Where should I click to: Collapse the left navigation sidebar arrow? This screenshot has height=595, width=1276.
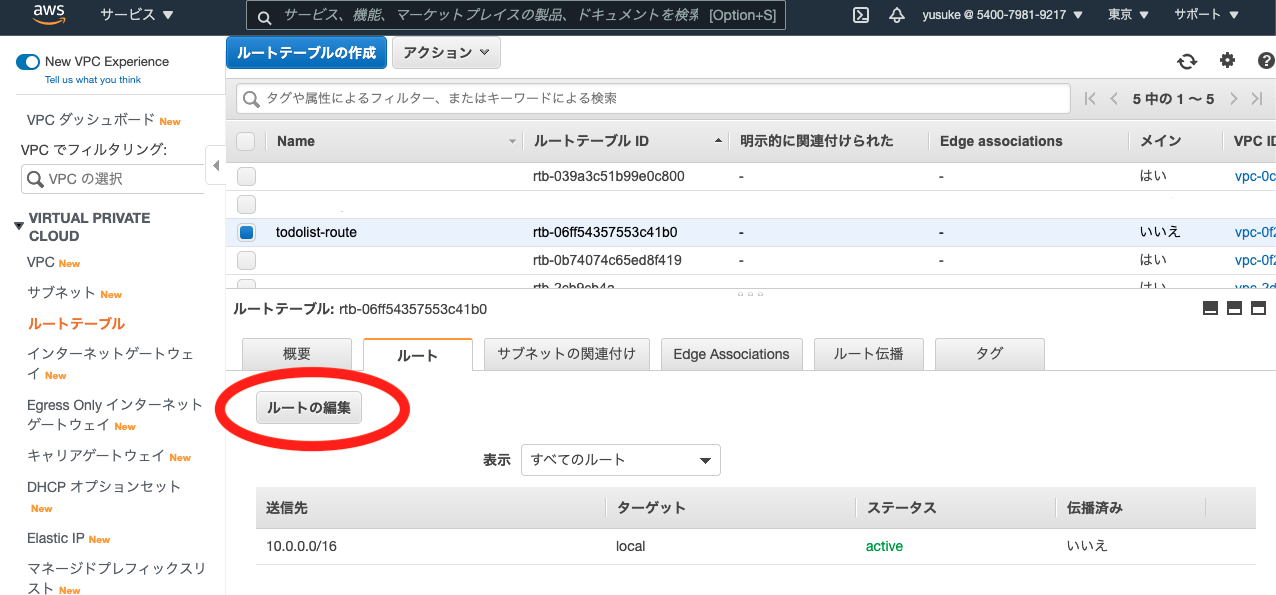(x=215, y=165)
